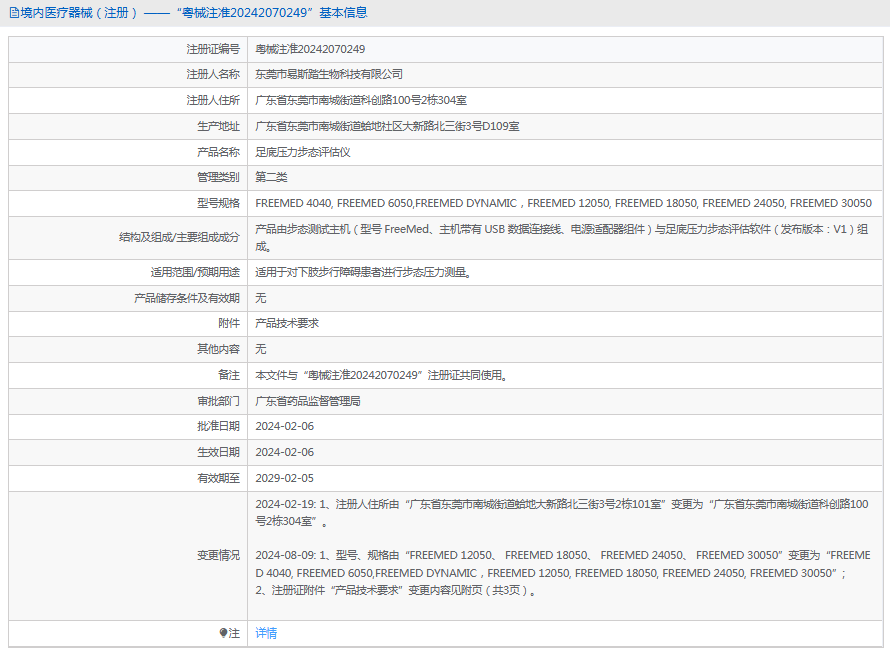The image size is (890, 651).
Task: Select line 注册证附件“产品技术要求”变更内容见附页
Action: coord(396,590)
